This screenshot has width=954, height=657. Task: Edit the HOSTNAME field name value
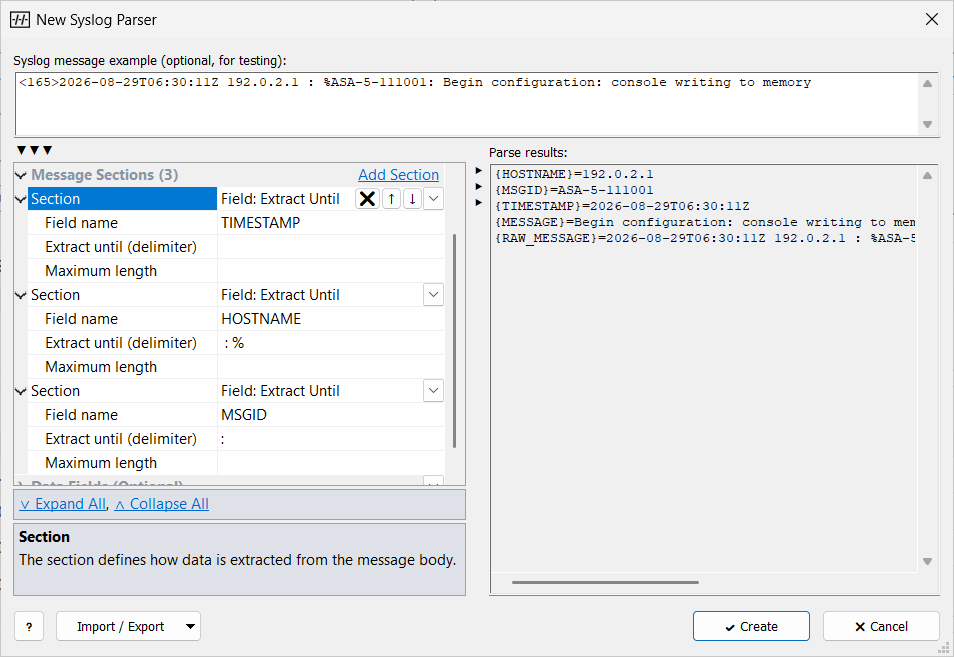point(330,319)
